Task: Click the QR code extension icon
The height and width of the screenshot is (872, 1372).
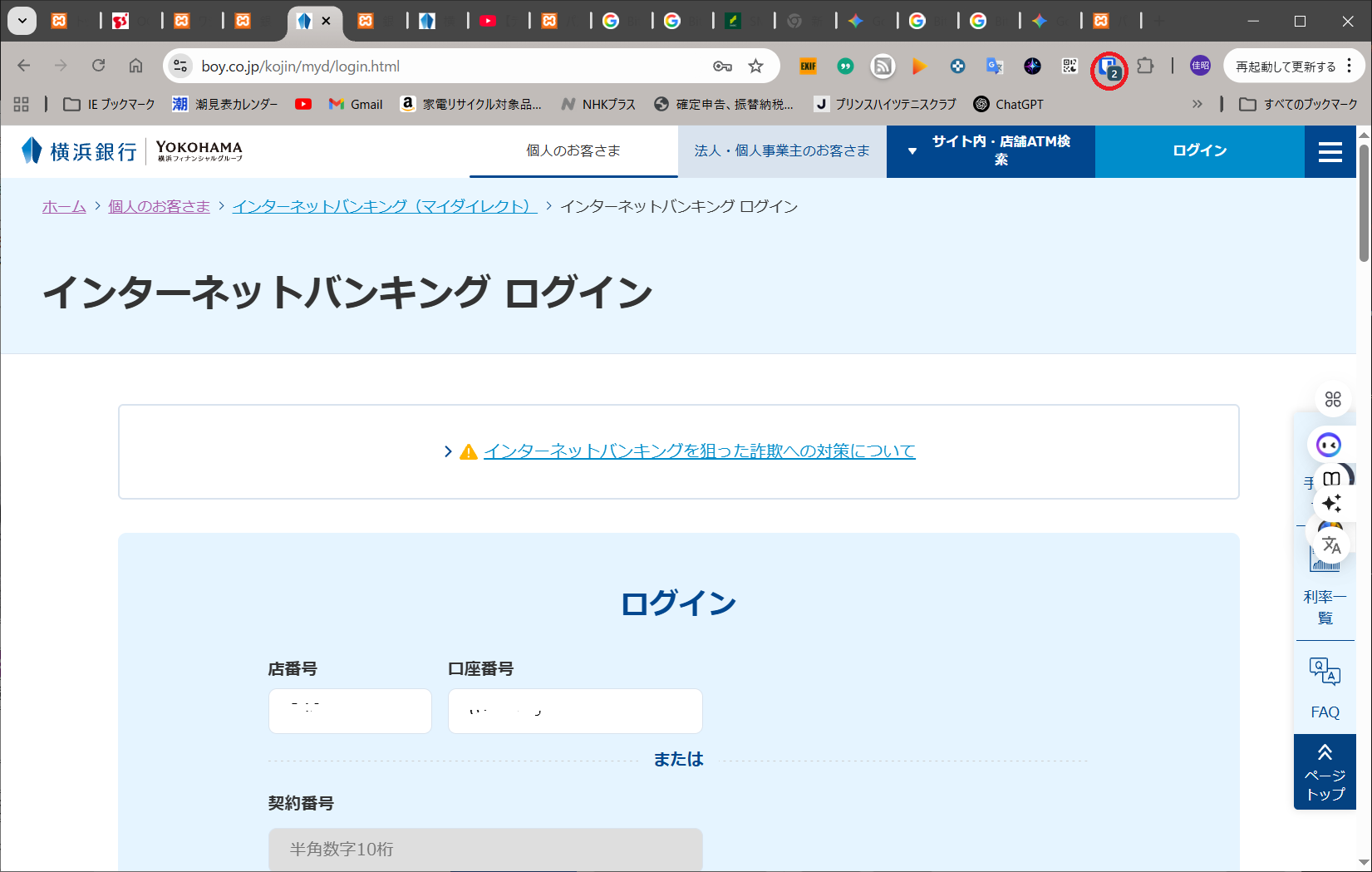Action: click(x=1070, y=67)
